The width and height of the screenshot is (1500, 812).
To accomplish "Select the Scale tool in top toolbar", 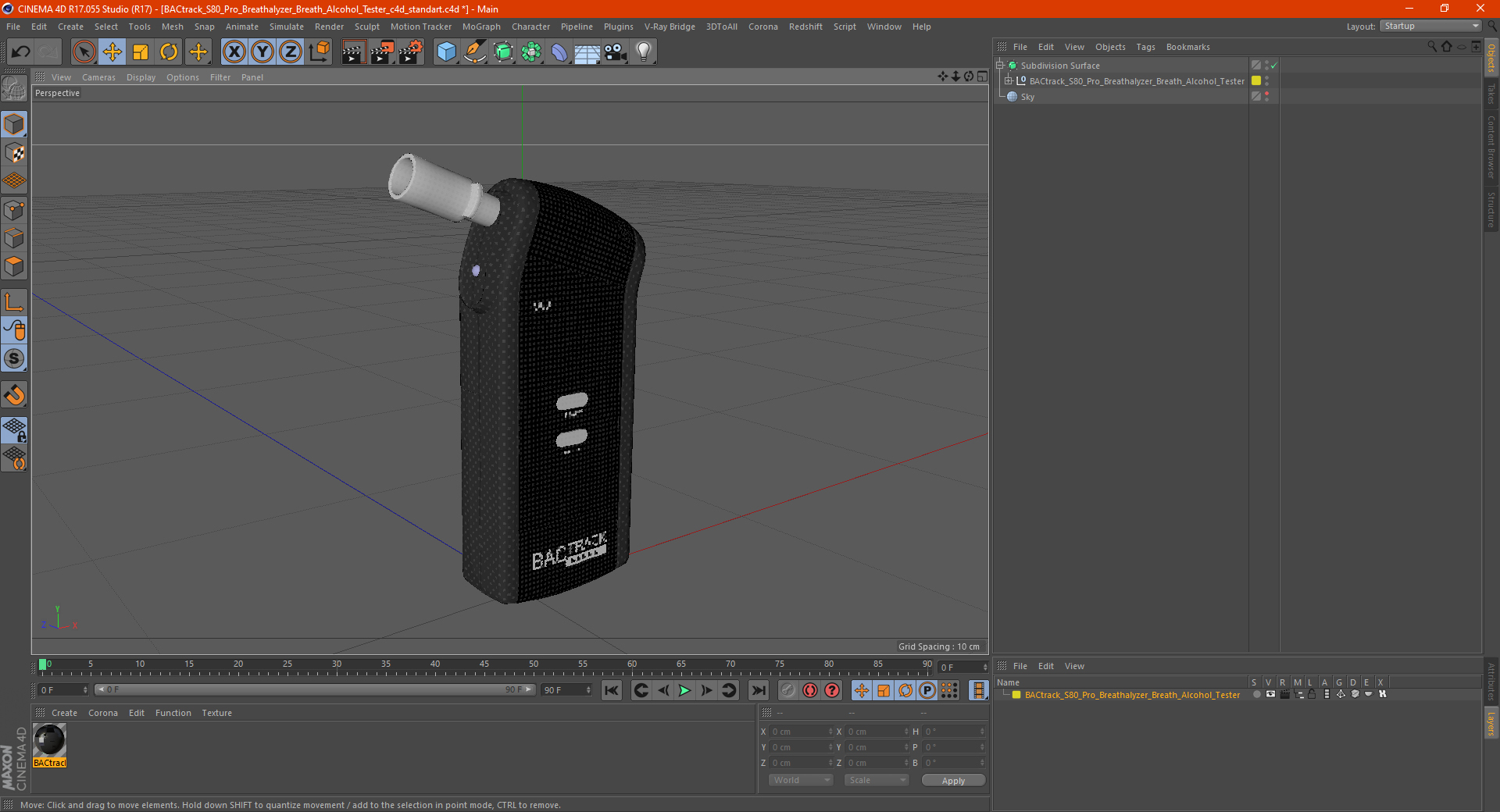I will coord(141,52).
